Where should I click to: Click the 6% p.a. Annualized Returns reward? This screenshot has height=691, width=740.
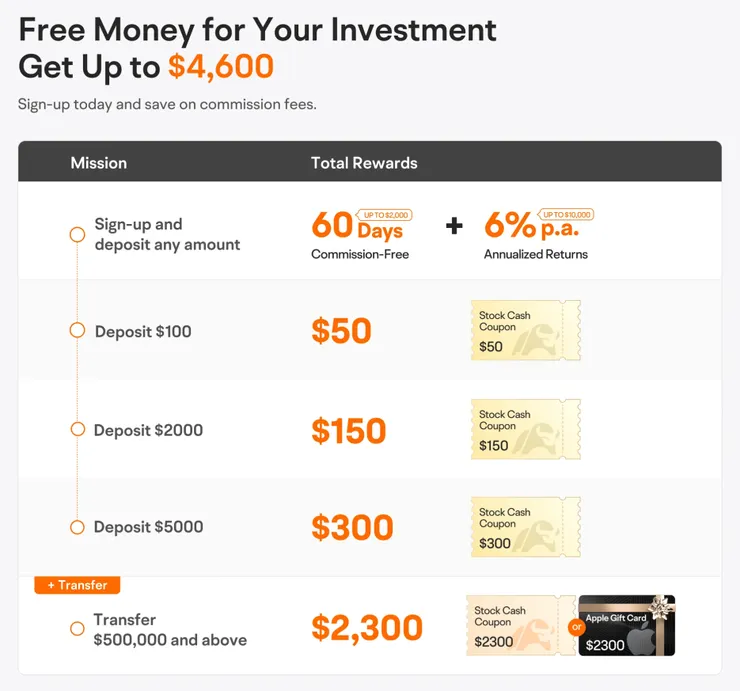[x=535, y=234]
